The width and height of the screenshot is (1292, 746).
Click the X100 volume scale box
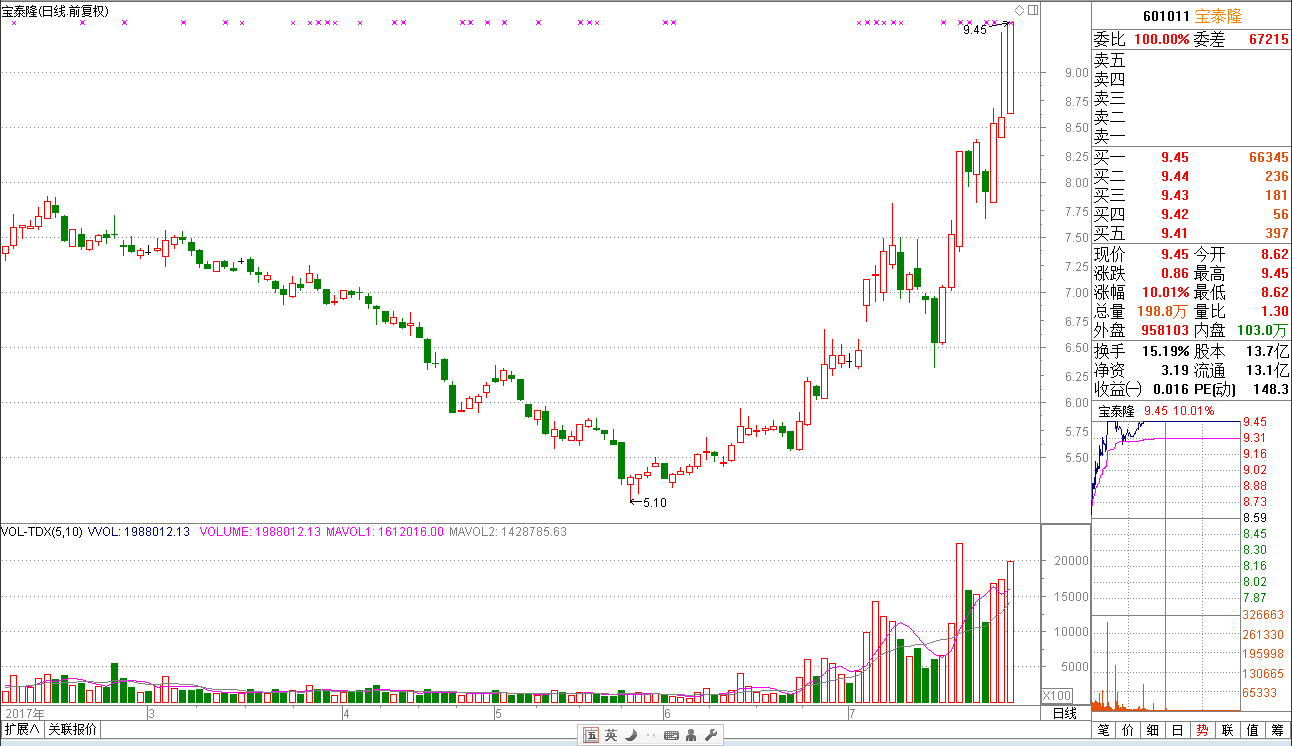tap(1058, 695)
